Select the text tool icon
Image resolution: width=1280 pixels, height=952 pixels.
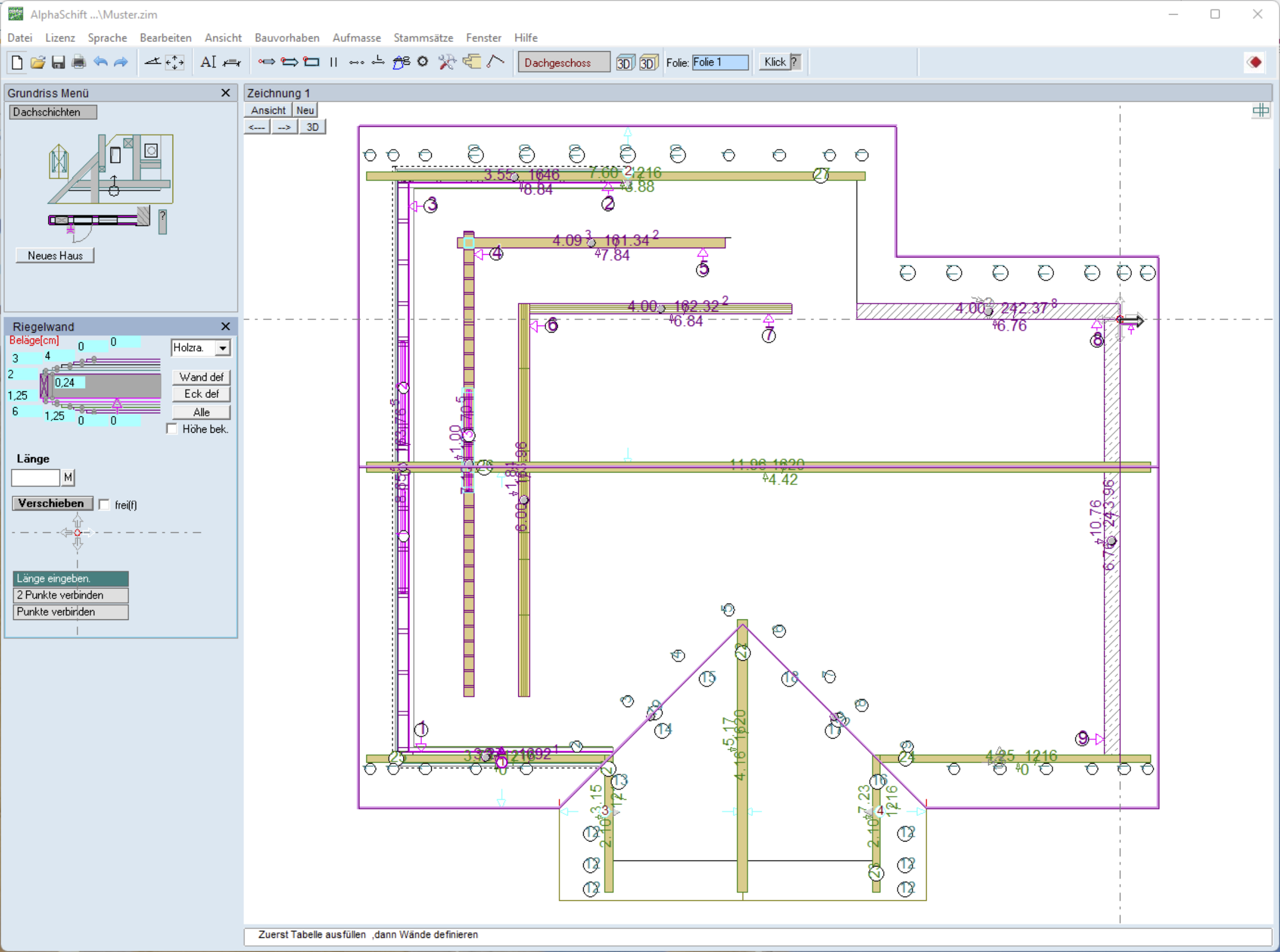[x=208, y=62]
